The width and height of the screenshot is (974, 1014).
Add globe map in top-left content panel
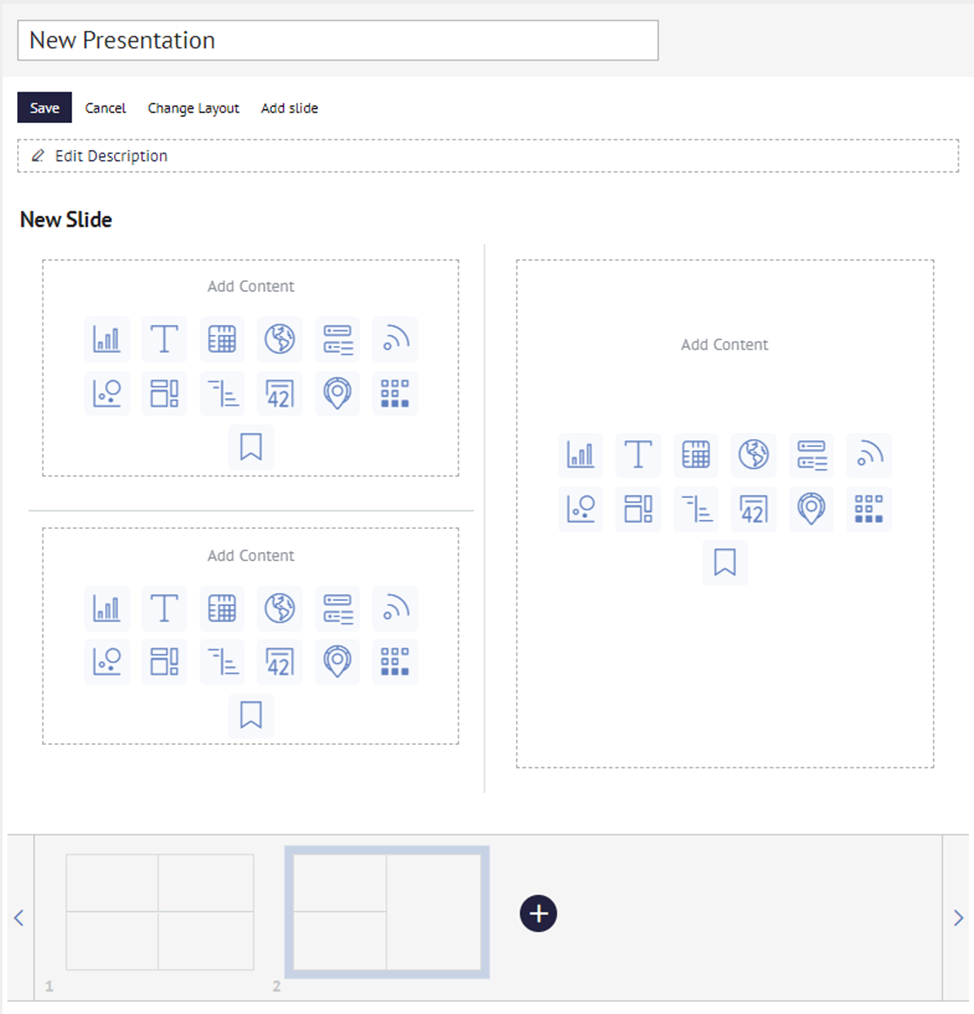pos(279,339)
